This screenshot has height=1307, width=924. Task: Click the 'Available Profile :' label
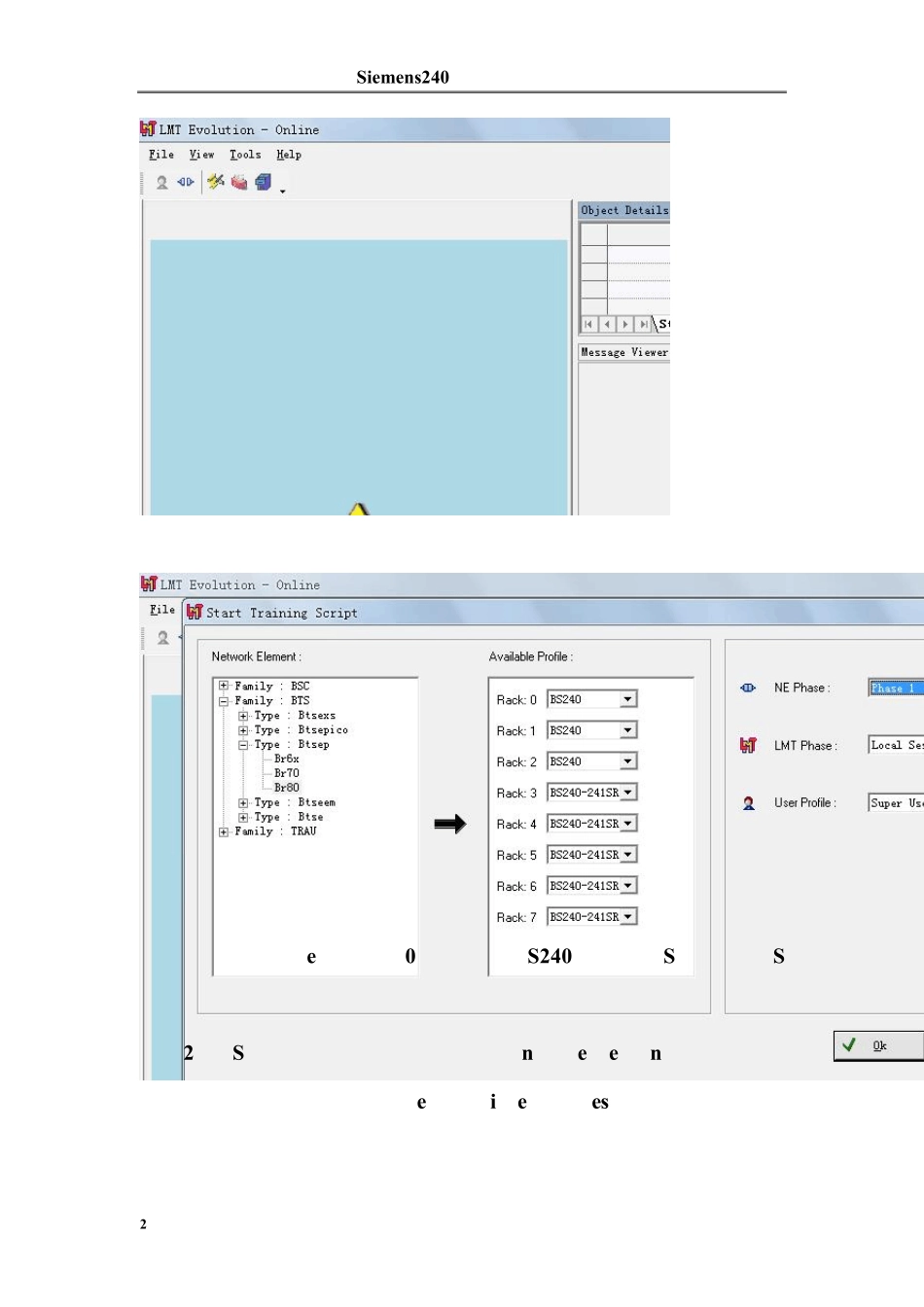[531, 656]
